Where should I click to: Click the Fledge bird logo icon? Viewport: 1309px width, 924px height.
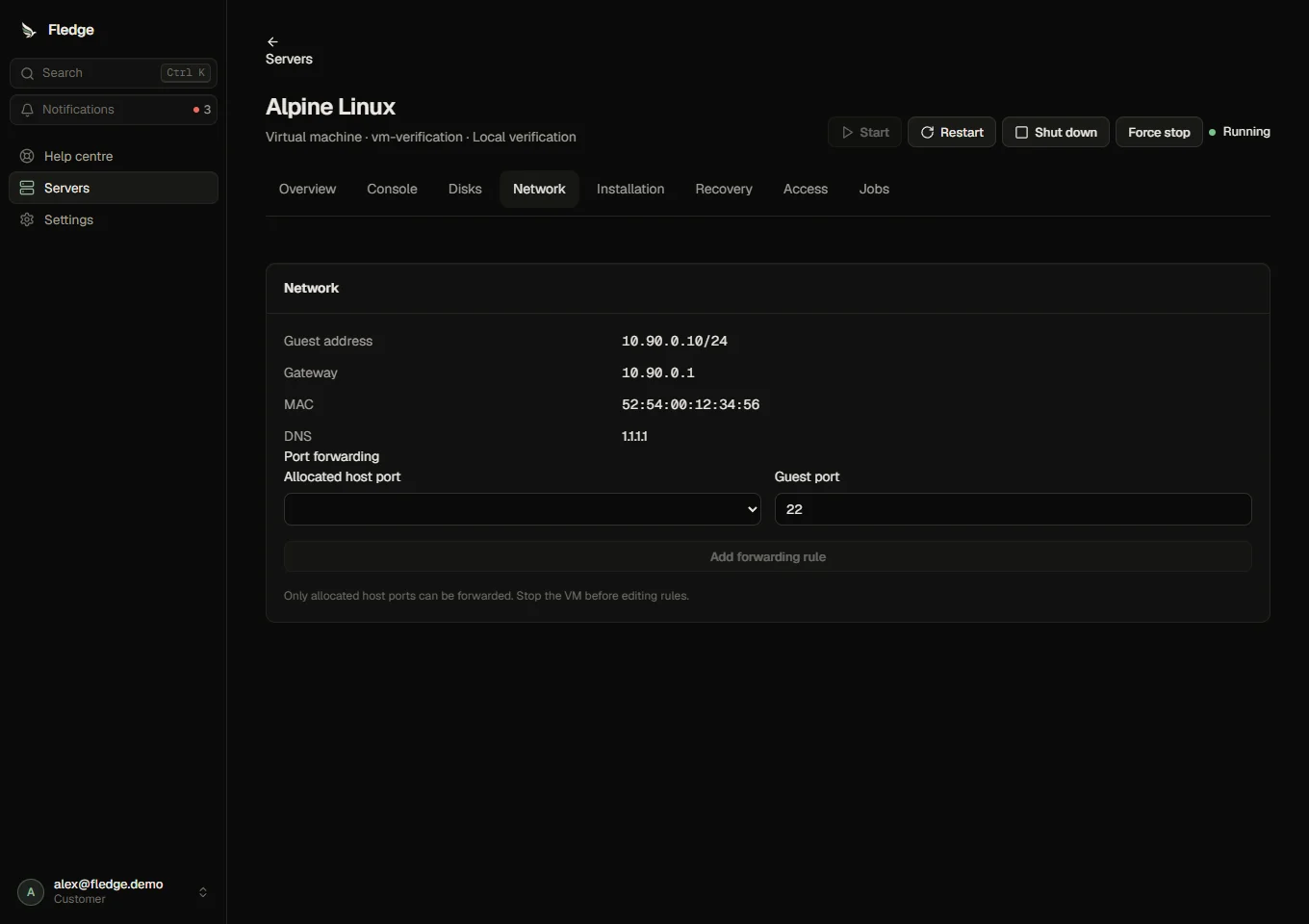(29, 31)
